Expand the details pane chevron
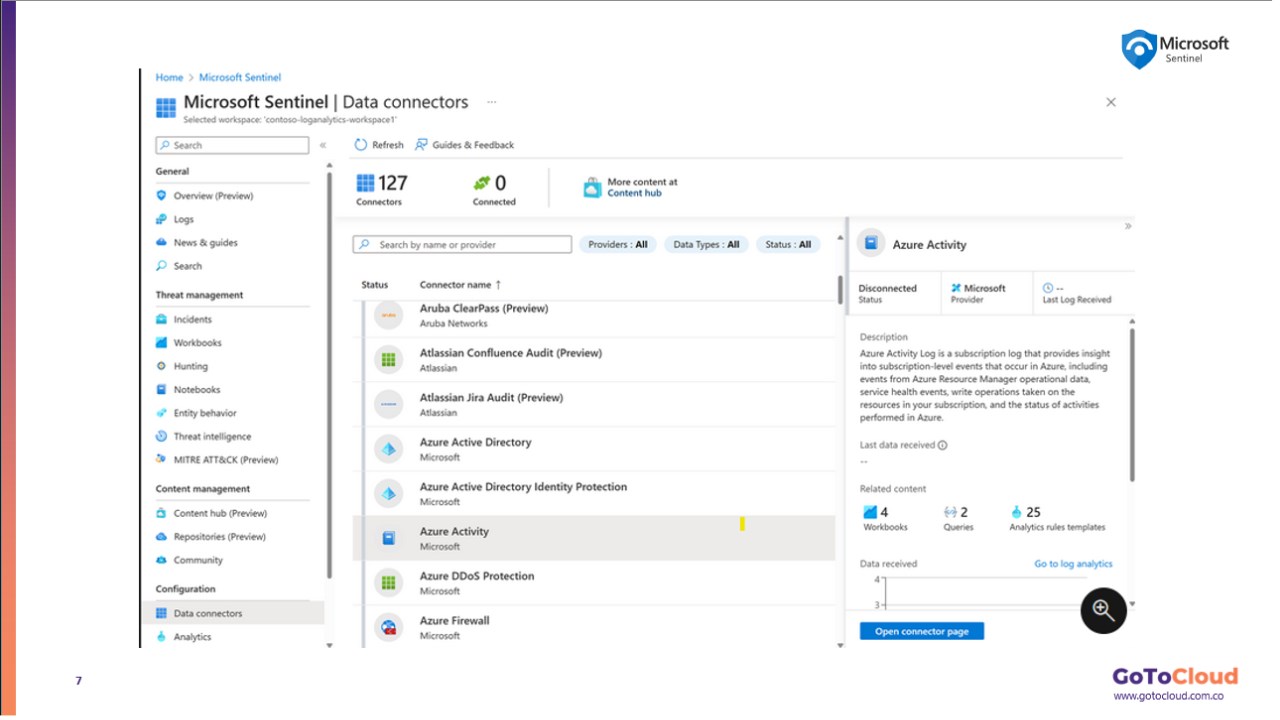 pyautogui.click(x=1128, y=226)
